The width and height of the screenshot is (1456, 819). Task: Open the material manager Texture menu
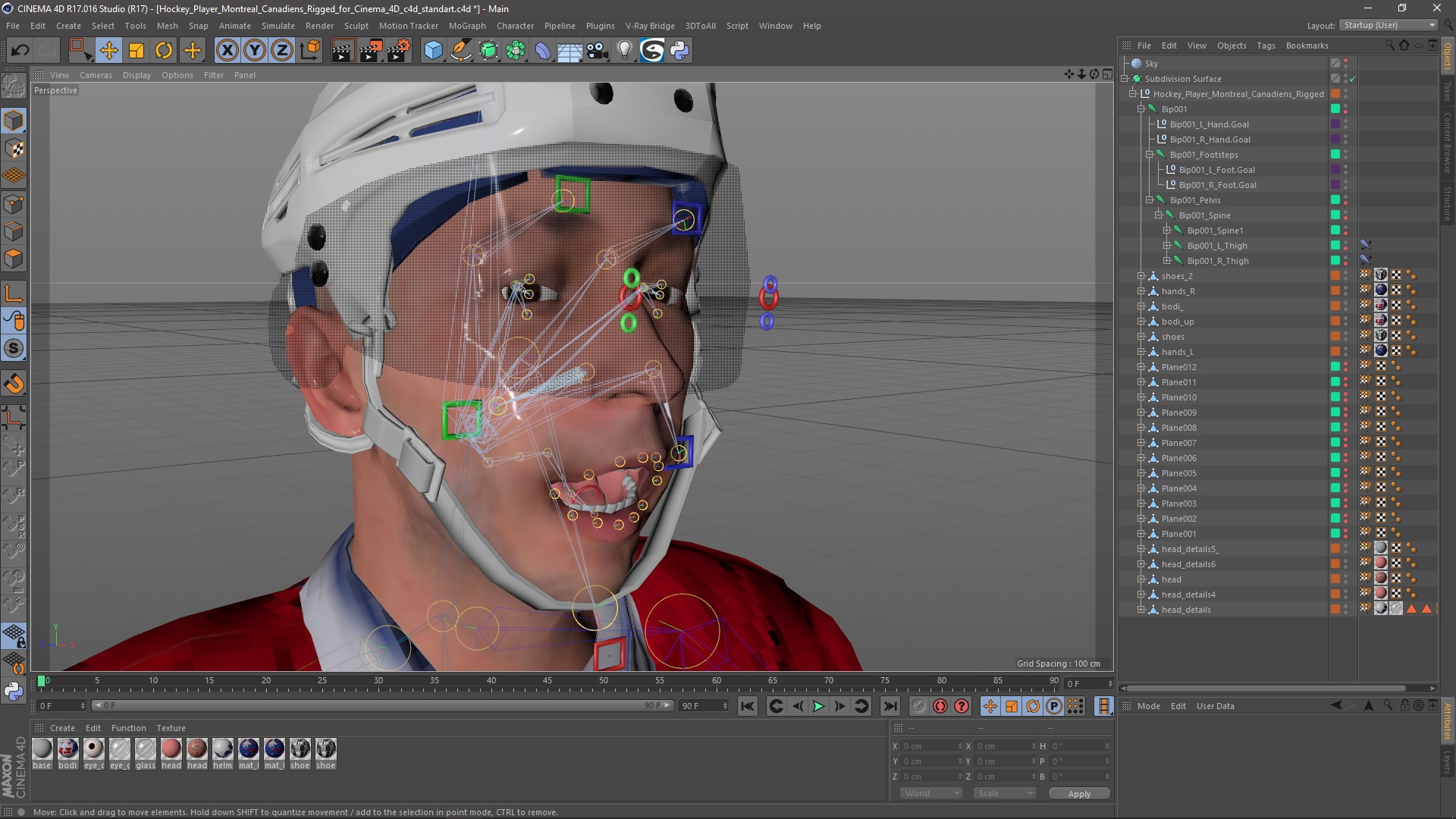[x=171, y=728]
